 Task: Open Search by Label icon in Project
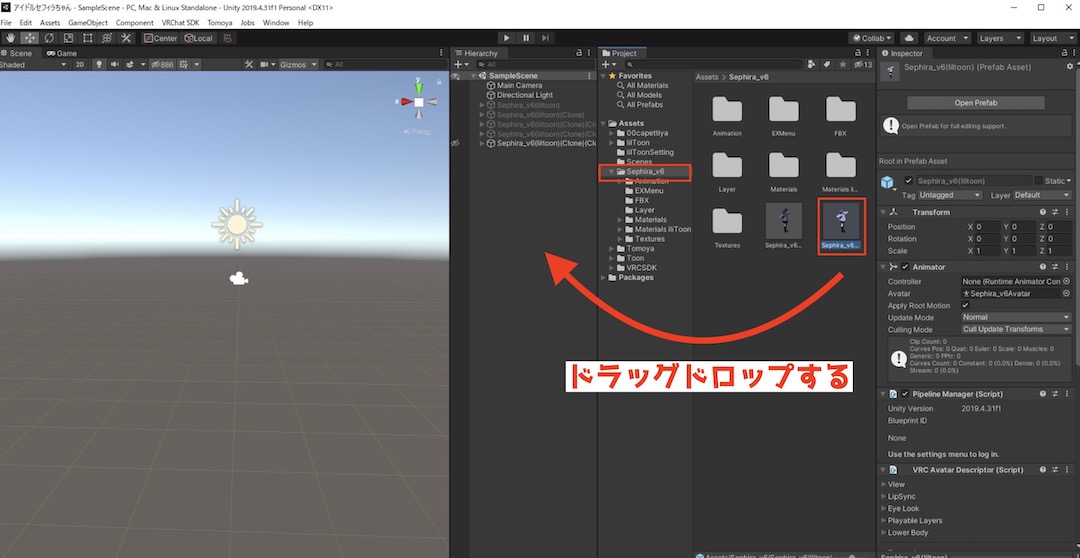coord(827,64)
